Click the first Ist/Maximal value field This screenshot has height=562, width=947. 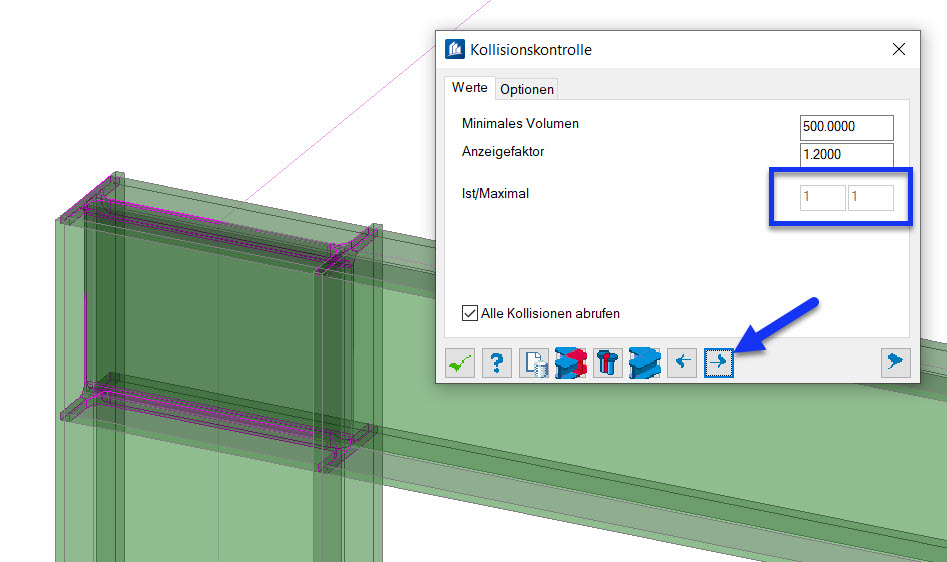coord(823,197)
